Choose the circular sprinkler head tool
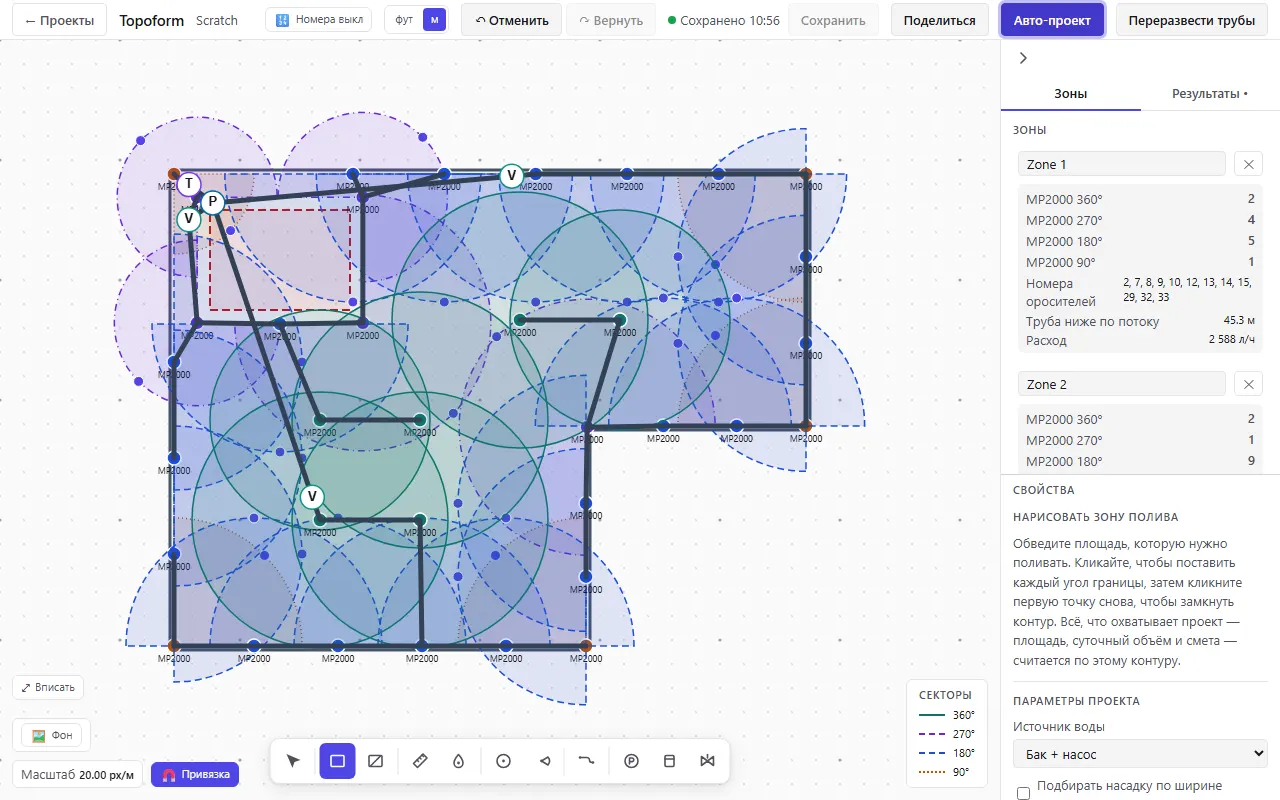The width and height of the screenshot is (1280, 800). pos(503,761)
